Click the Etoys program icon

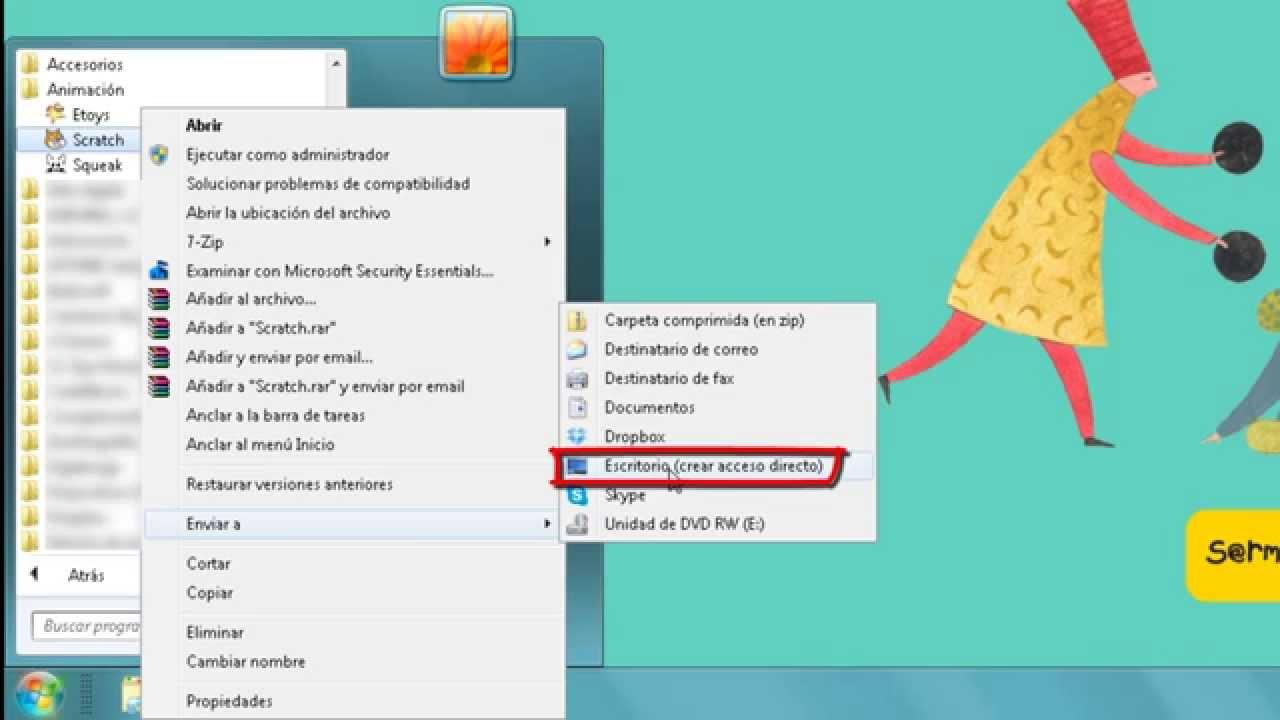[x=56, y=115]
